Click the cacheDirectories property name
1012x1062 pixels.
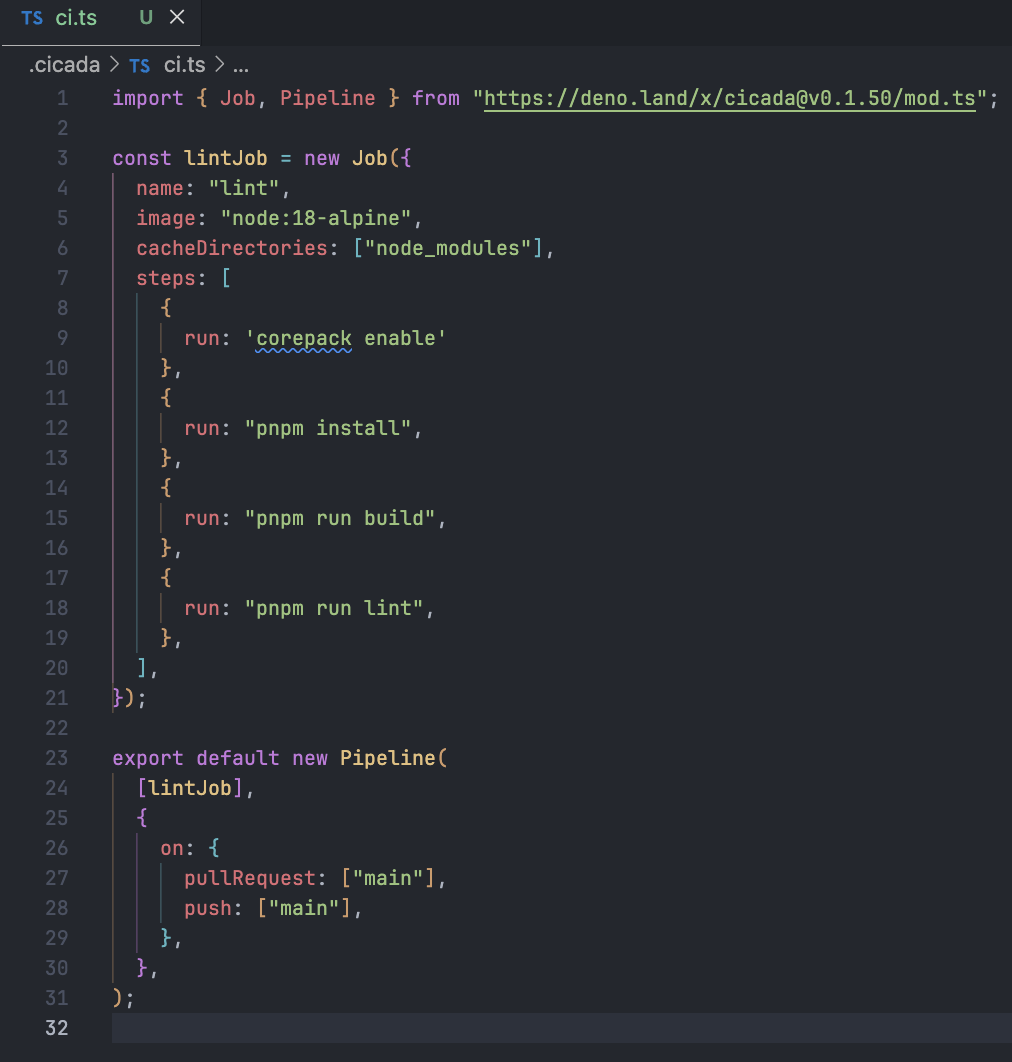[x=232, y=248]
